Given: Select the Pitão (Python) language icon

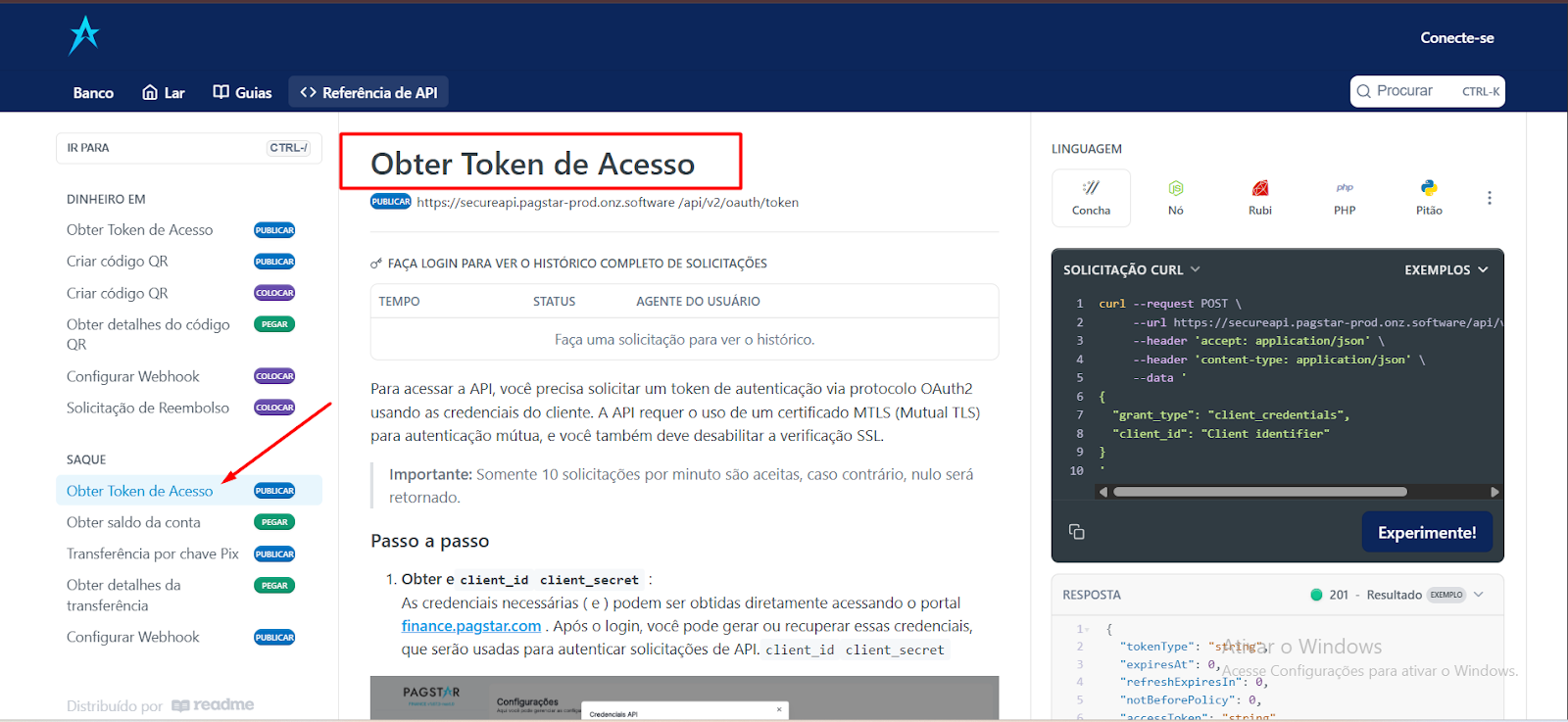Looking at the screenshot, I should [x=1429, y=198].
